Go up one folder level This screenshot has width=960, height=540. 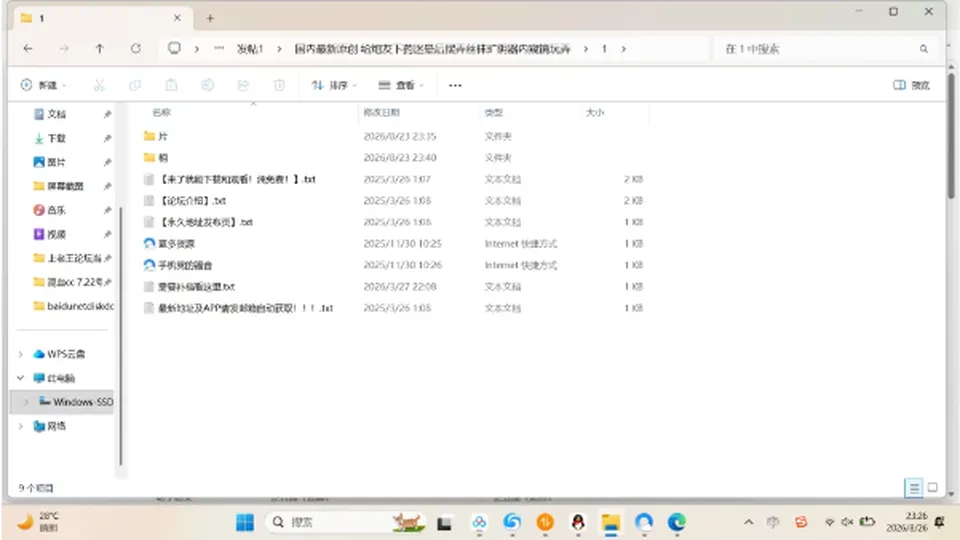[99, 48]
